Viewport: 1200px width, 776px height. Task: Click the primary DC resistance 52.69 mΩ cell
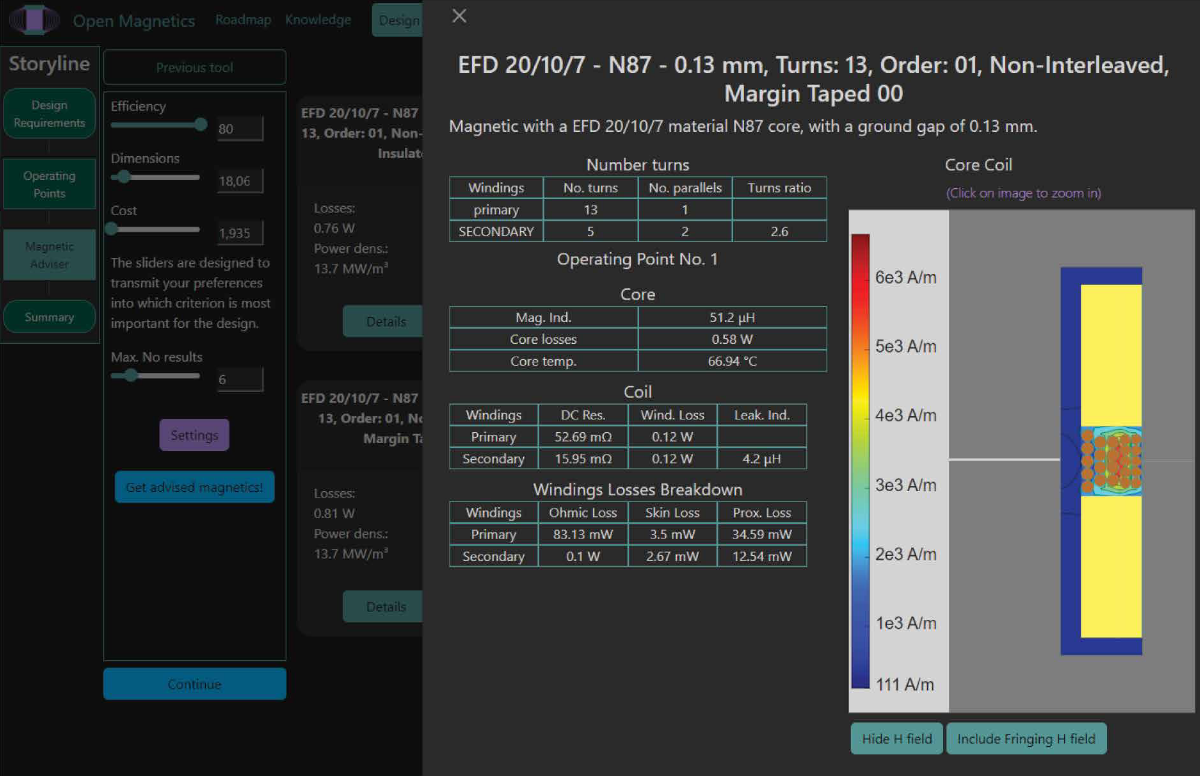click(x=582, y=436)
